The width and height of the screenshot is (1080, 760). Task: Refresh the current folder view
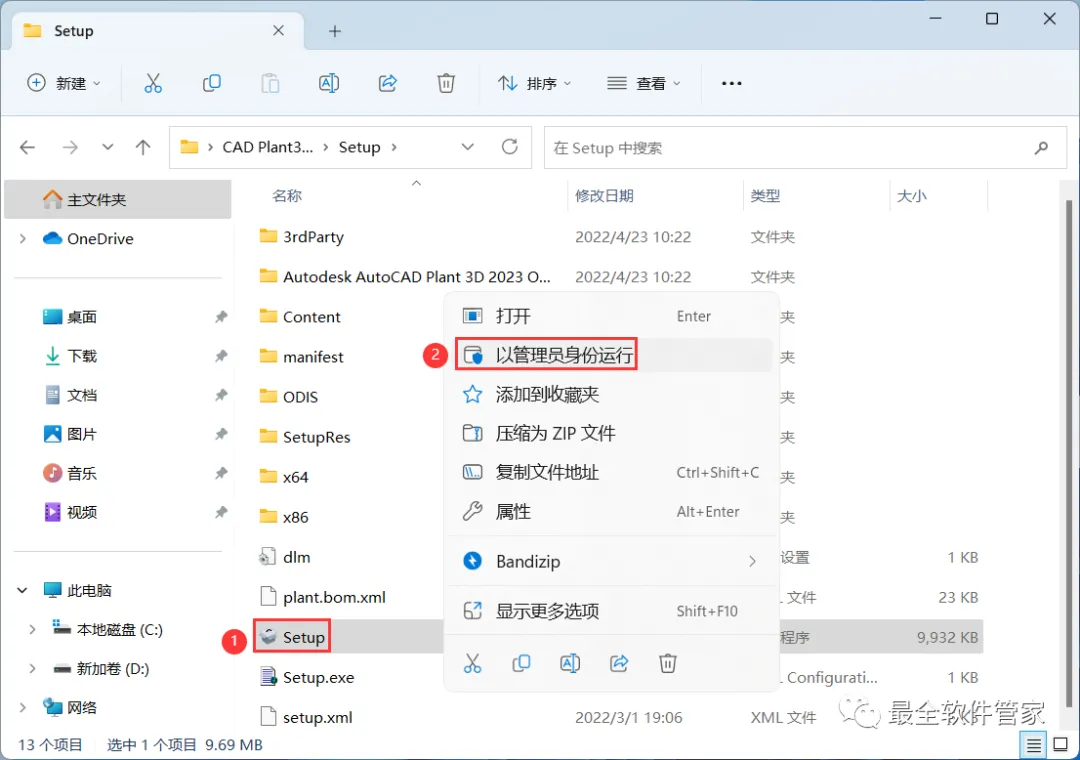tap(510, 147)
